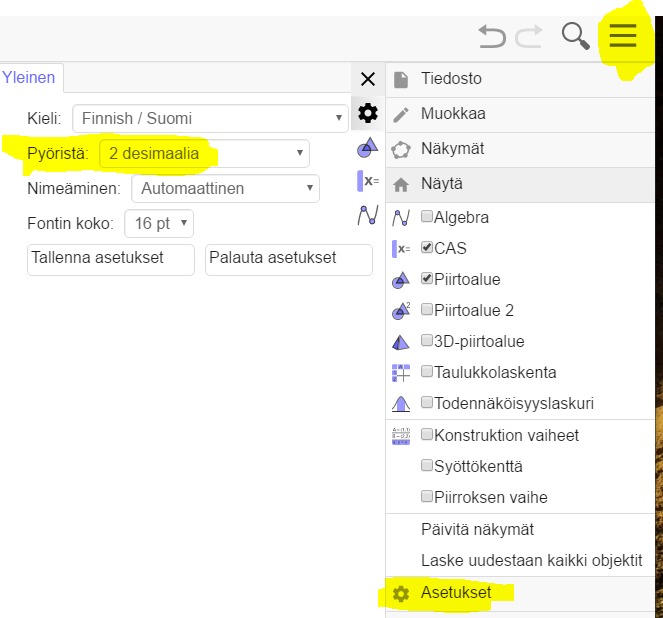
Task: Open CAS settings icon in sidebar
Action: coord(368,181)
